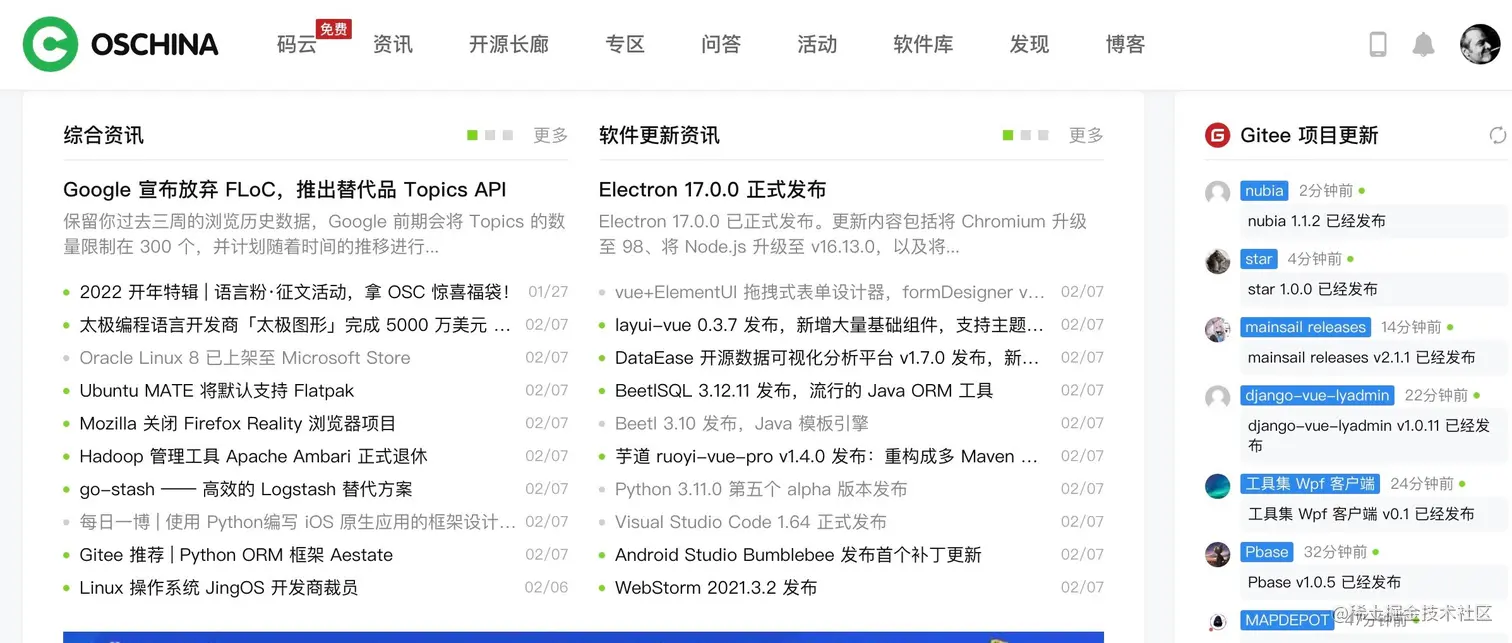Open Hadoop Apache Ambari 正式退休 article
This screenshot has width=1512, height=643.
pyautogui.click(x=253, y=456)
